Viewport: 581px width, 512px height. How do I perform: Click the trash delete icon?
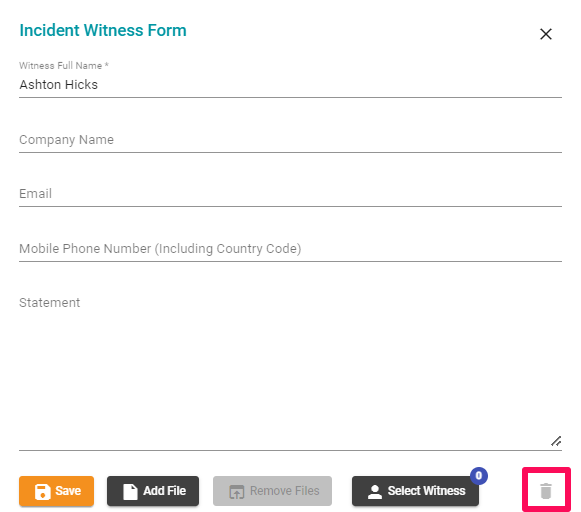coord(546,491)
